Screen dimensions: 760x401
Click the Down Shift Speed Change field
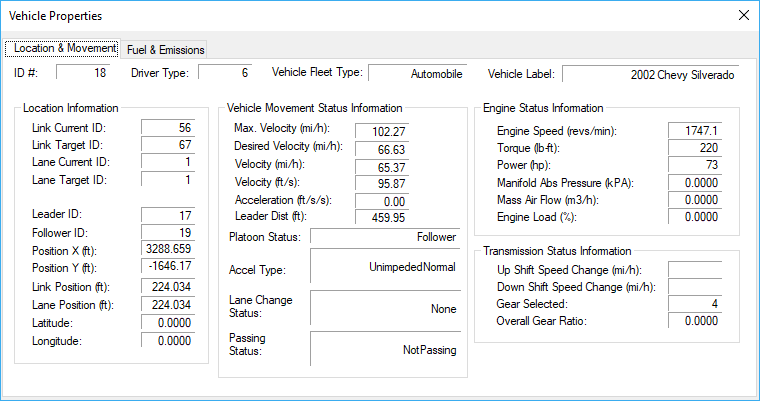click(x=695, y=287)
